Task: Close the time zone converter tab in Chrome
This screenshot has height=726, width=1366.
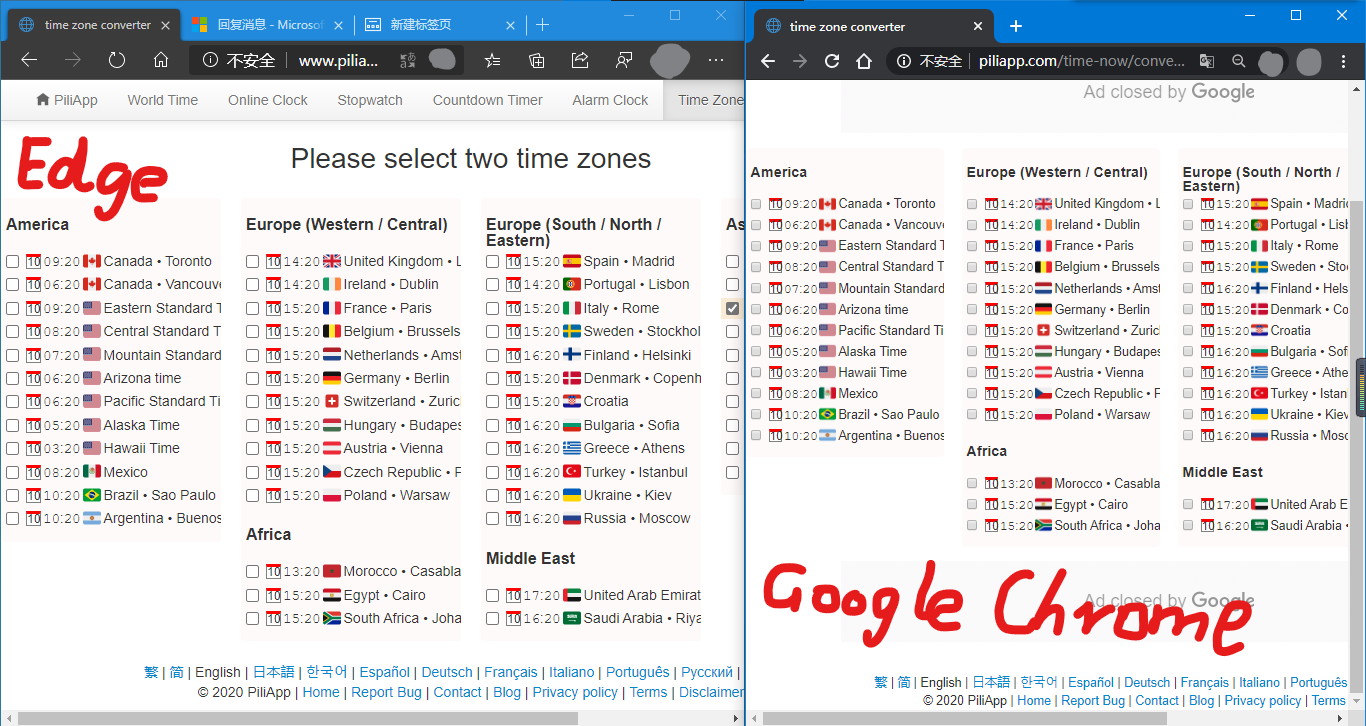Action: (x=979, y=26)
